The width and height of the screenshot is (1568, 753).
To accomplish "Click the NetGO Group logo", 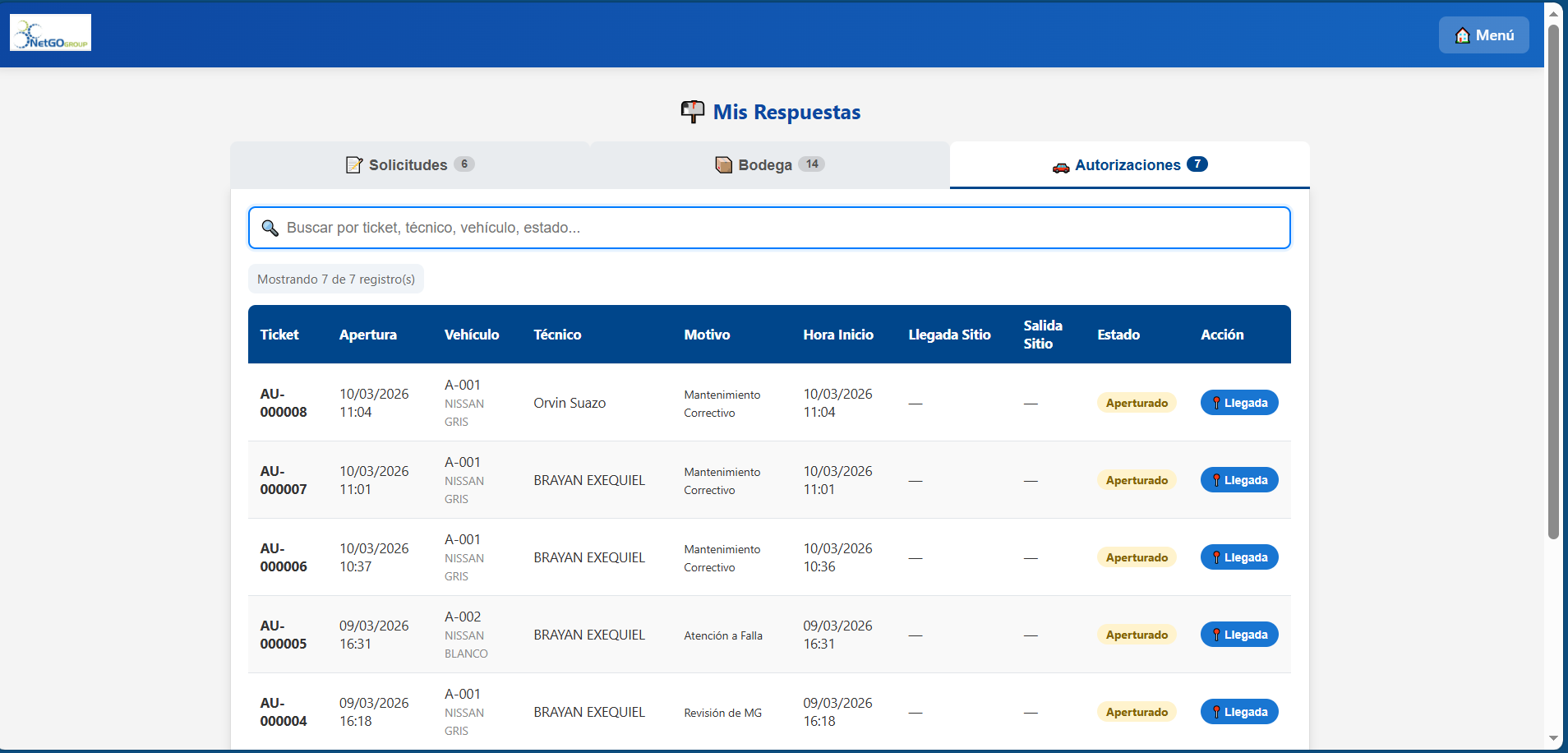I will tap(50, 33).
